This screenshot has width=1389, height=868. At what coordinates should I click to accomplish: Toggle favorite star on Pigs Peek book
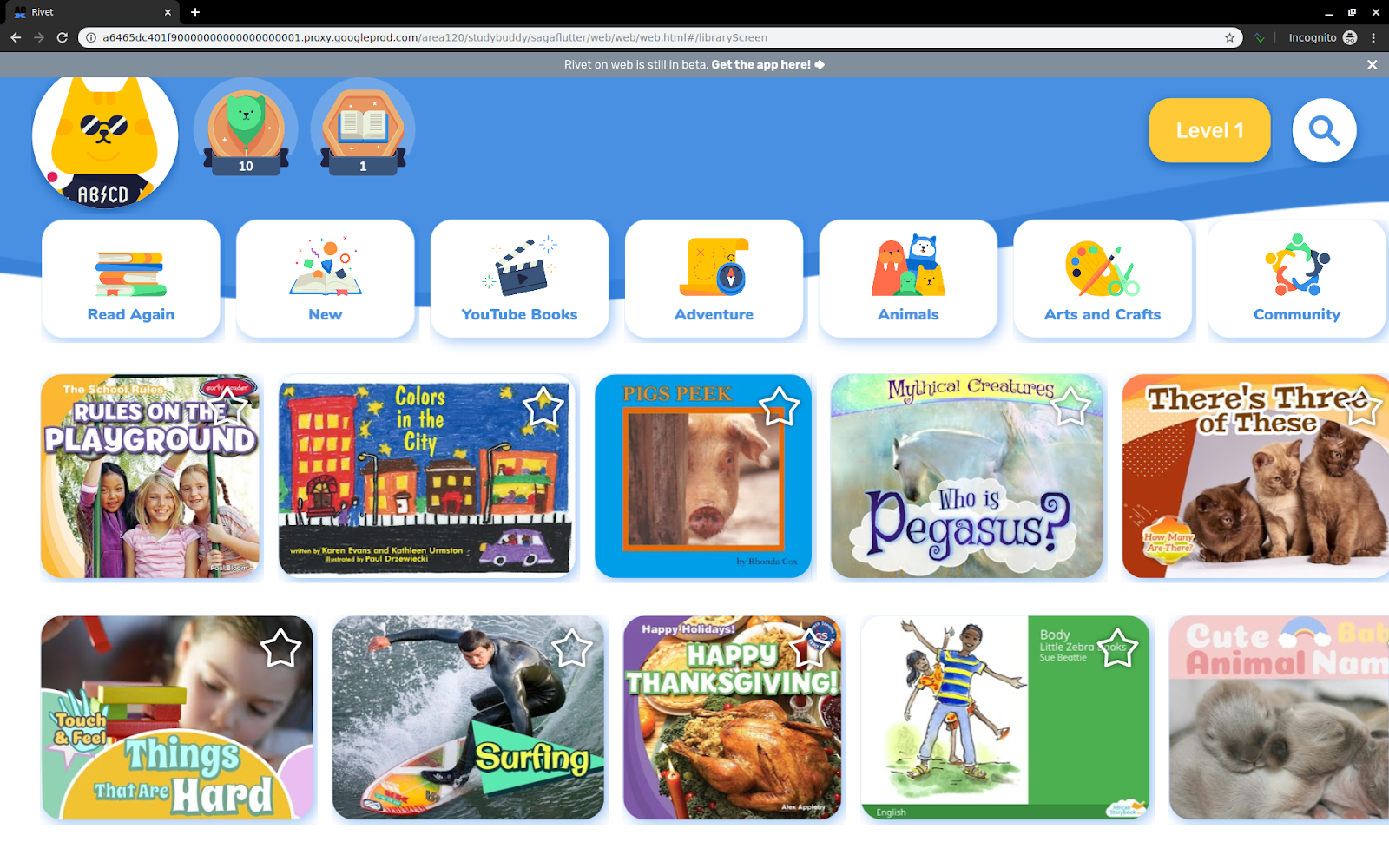[779, 406]
